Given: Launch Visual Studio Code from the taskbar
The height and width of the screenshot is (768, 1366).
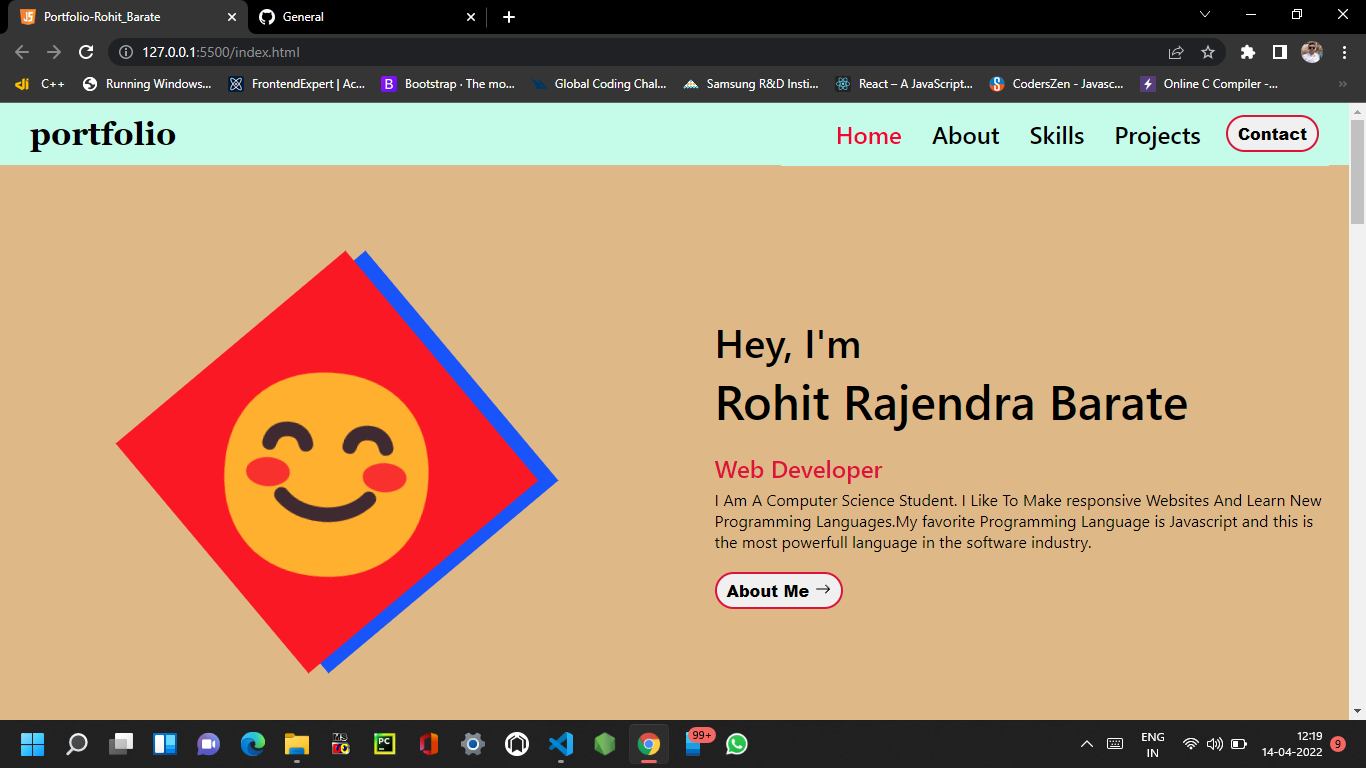Looking at the screenshot, I should click(561, 744).
